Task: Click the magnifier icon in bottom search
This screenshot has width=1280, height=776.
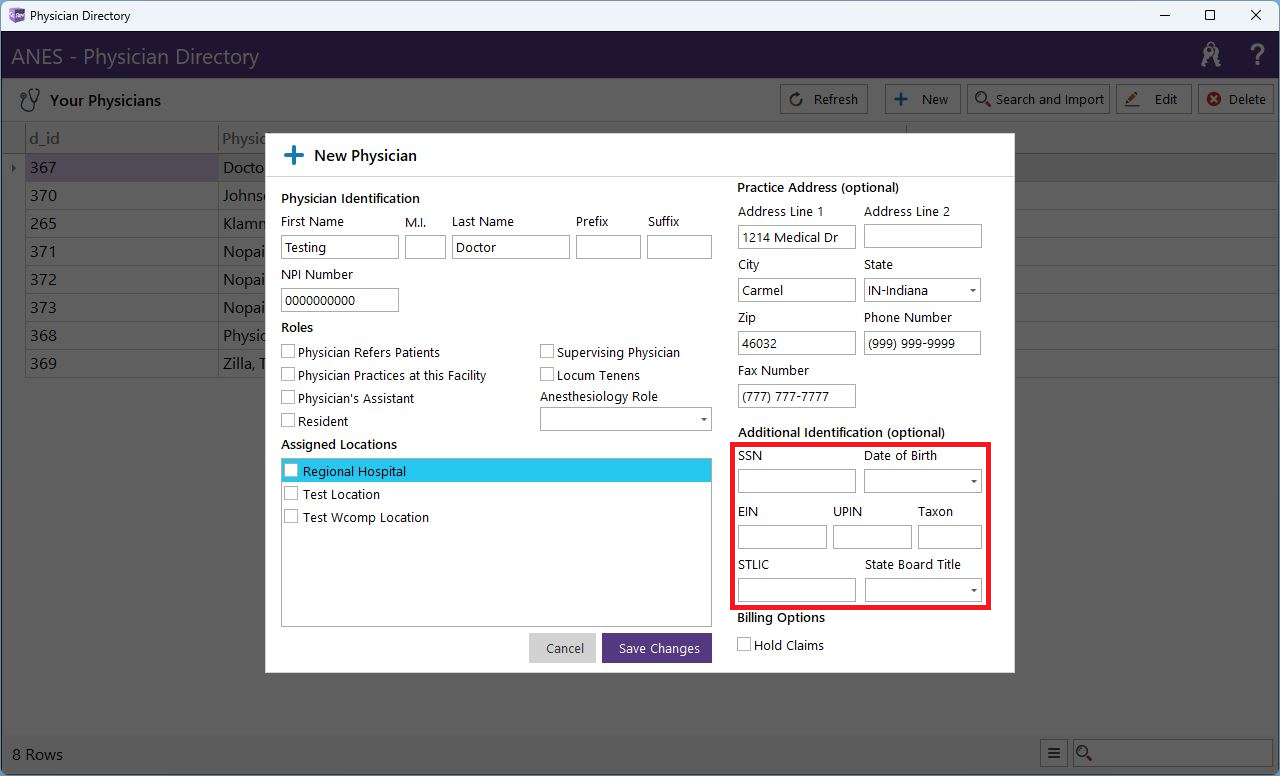Action: click(x=1083, y=754)
